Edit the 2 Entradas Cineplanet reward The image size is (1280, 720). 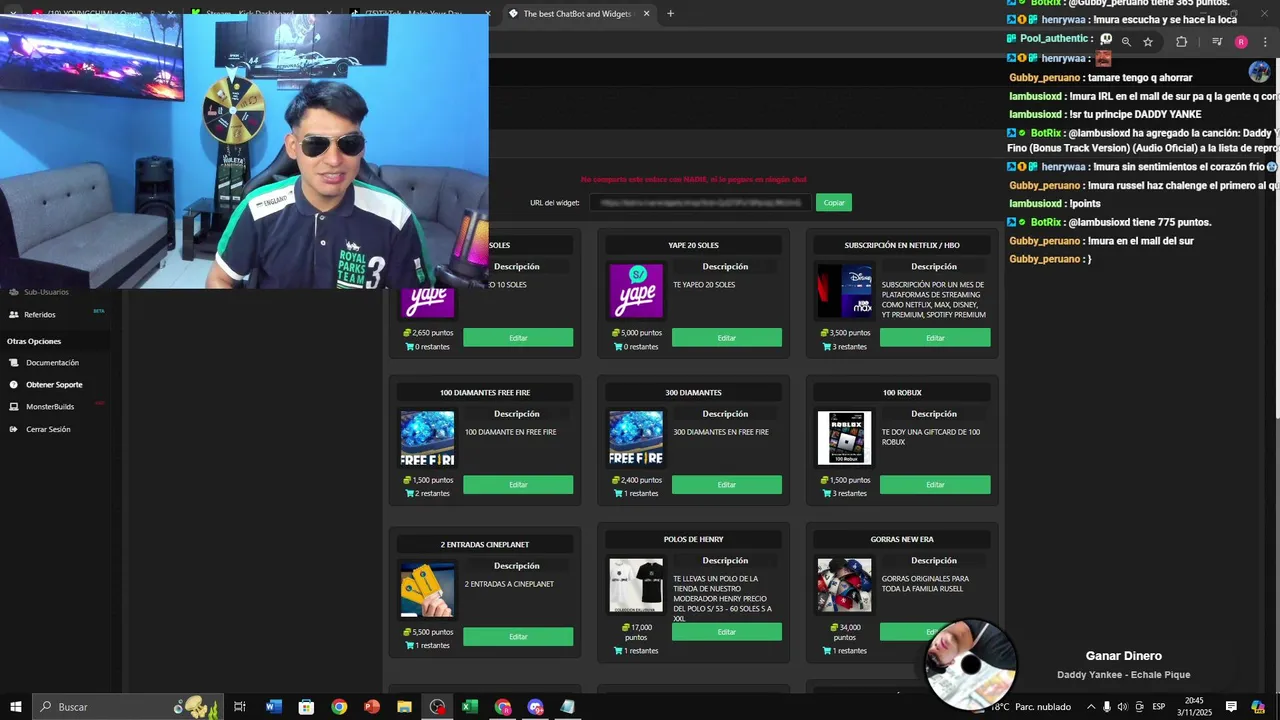click(x=518, y=637)
